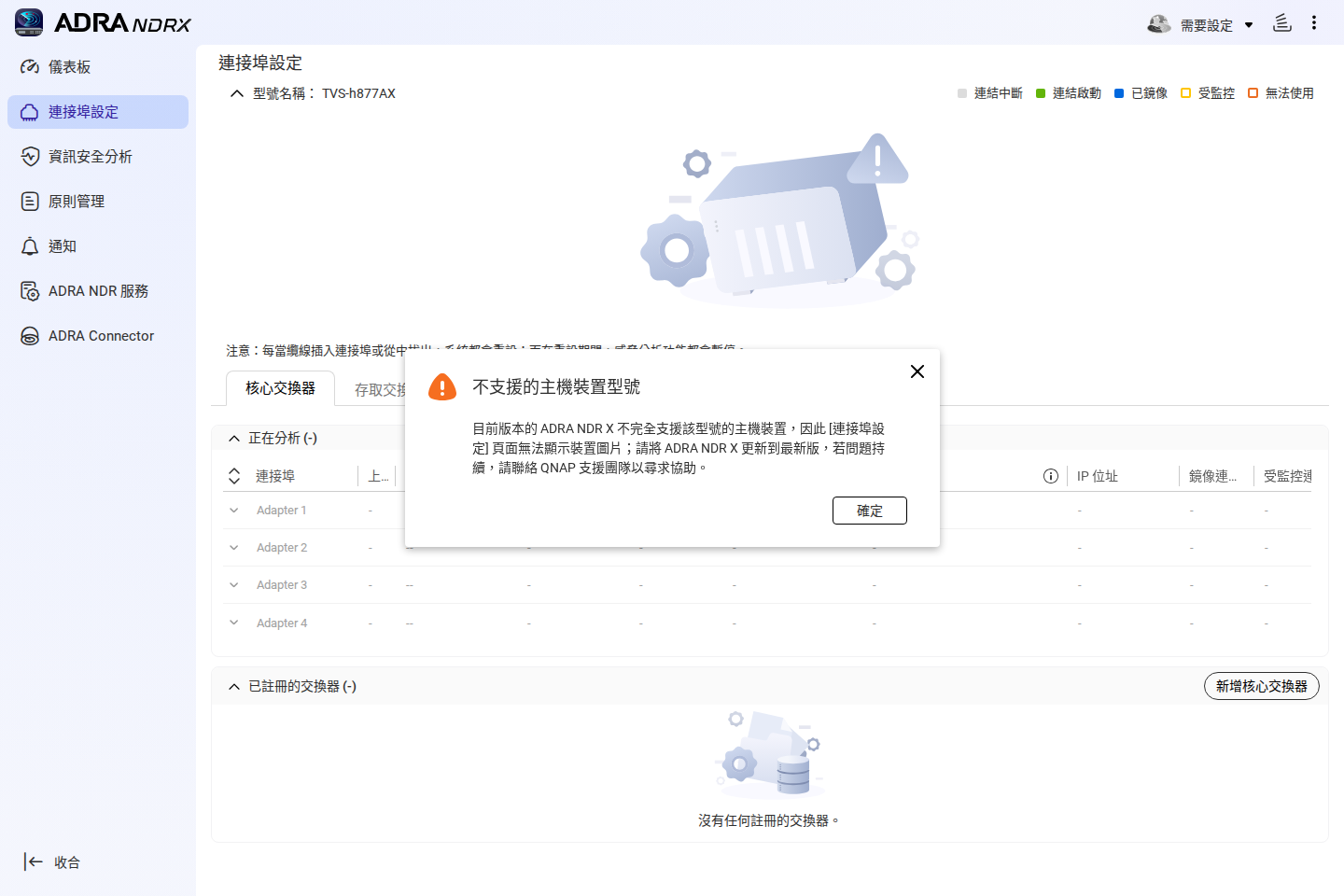Image resolution: width=1344 pixels, height=896 pixels.
Task: Expand the Adapter 1 row
Action: pyautogui.click(x=234, y=511)
